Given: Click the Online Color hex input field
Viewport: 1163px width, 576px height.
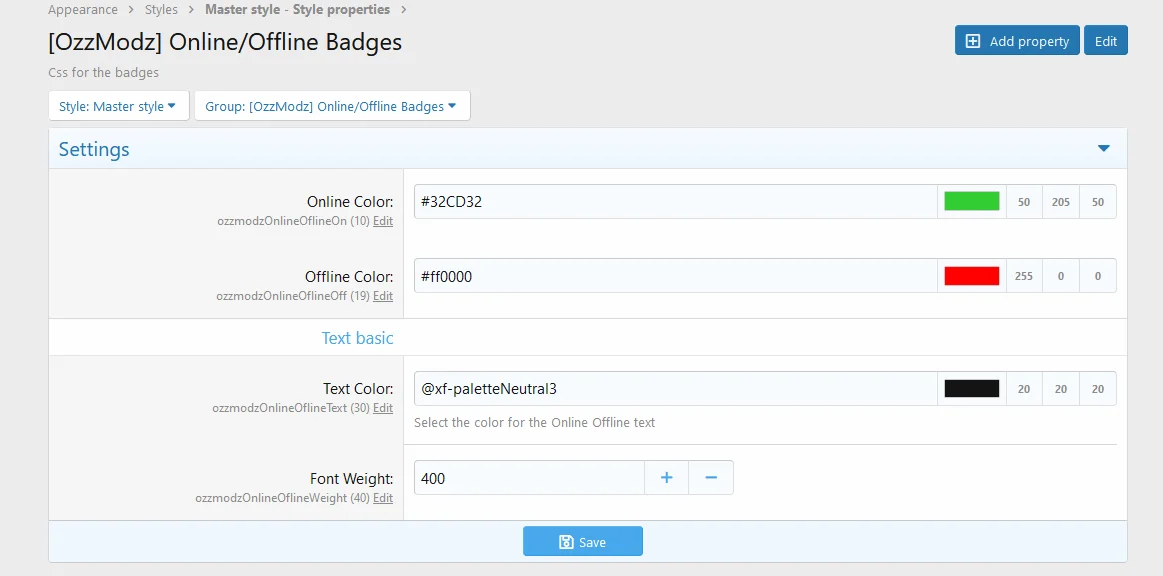Looking at the screenshot, I should (675, 201).
